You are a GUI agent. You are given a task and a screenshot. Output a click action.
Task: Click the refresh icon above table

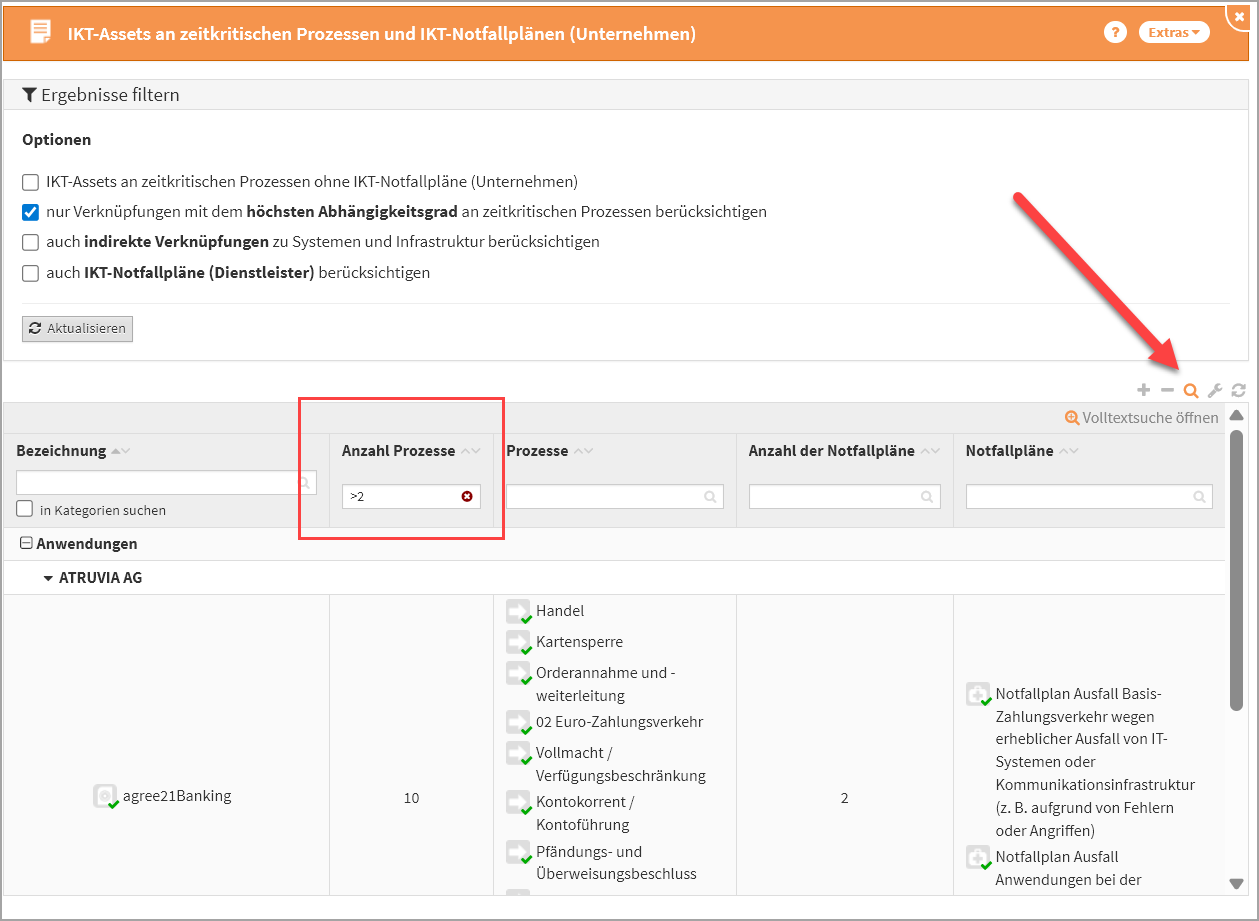point(1238,391)
